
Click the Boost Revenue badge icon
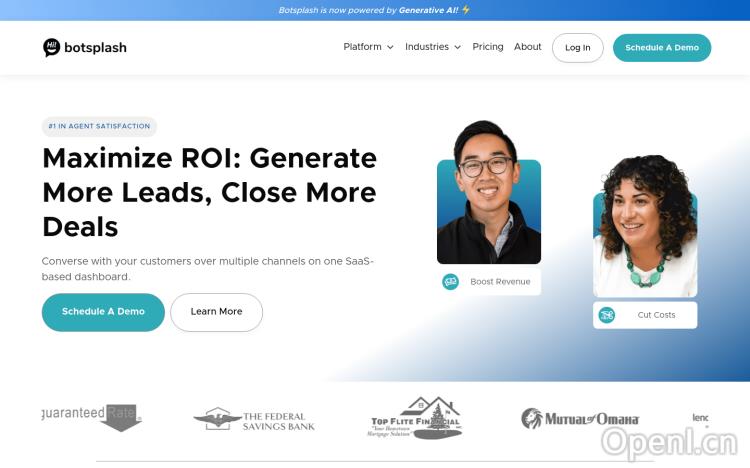(451, 282)
